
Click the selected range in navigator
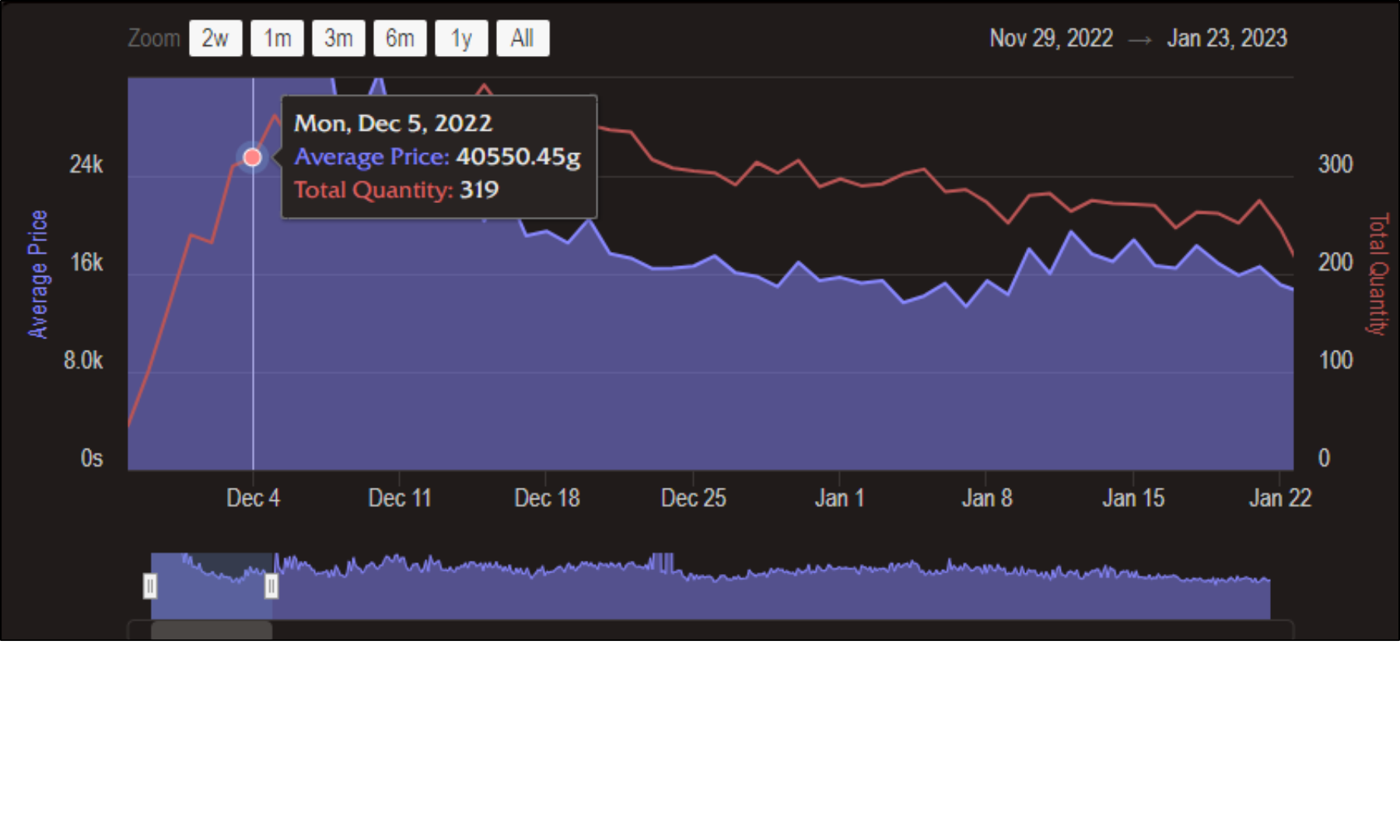pyautogui.click(x=212, y=586)
